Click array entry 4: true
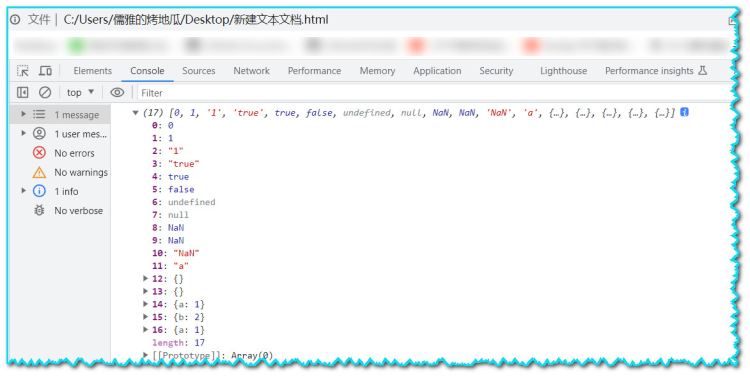The width and height of the screenshot is (750, 377). tap(170, 177)
